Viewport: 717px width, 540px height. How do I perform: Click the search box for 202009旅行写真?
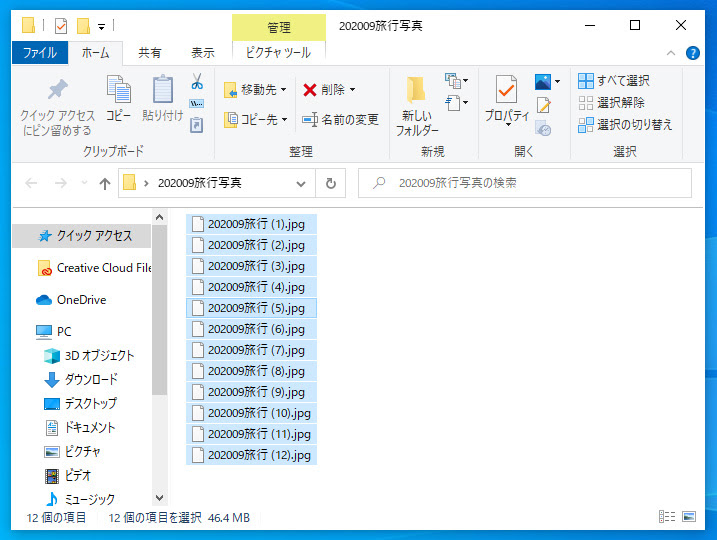pos(524,183)
